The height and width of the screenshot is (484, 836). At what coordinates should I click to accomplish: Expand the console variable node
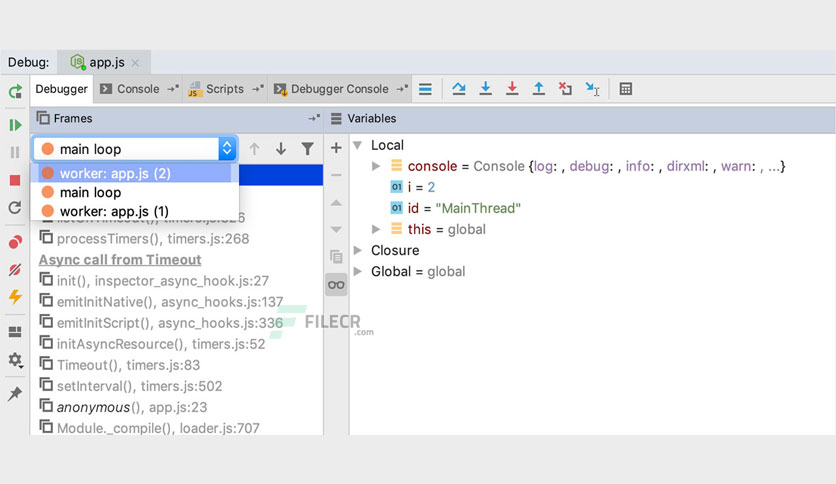point(376,166)
